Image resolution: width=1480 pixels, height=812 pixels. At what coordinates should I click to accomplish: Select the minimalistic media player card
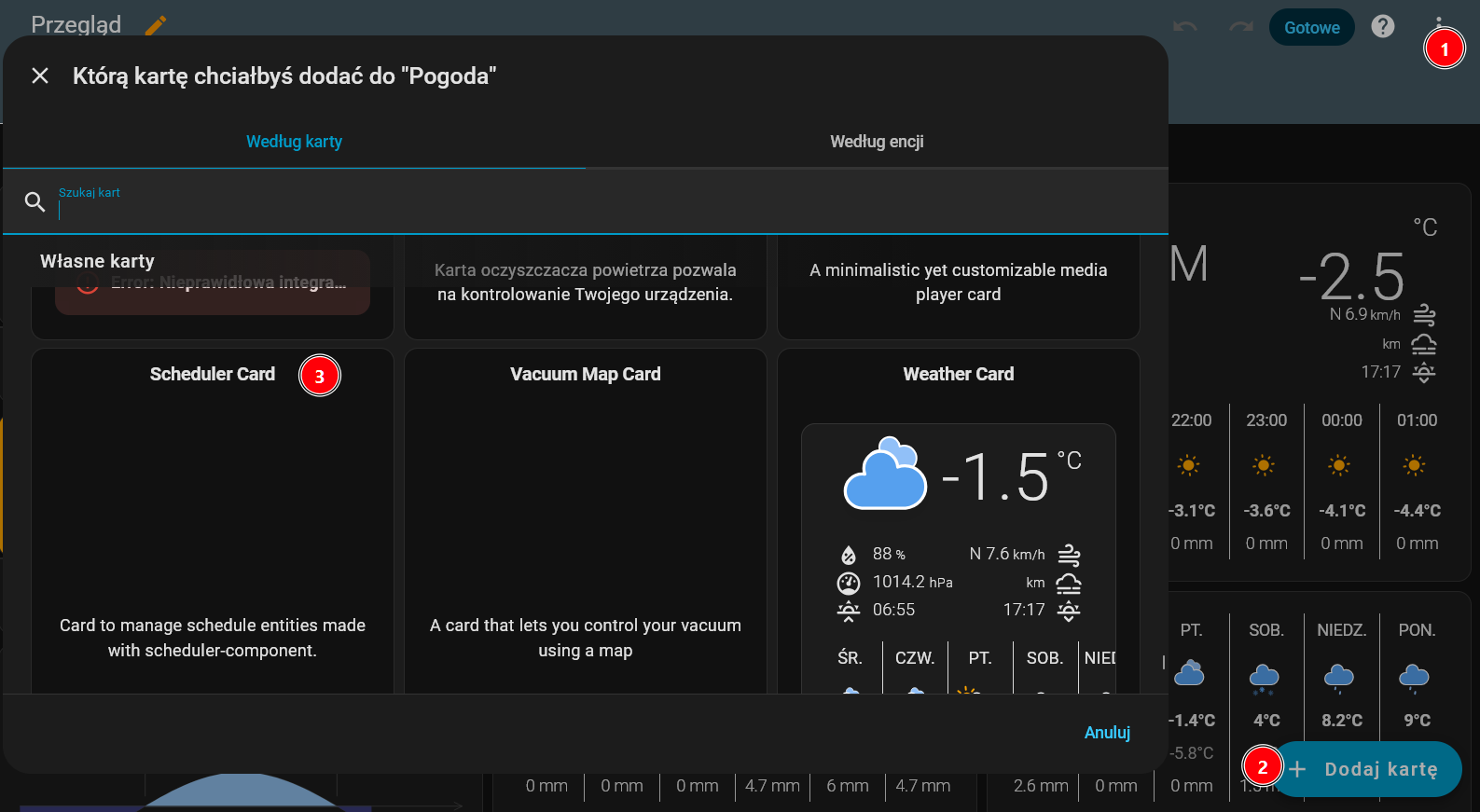(x=959, y=282)
